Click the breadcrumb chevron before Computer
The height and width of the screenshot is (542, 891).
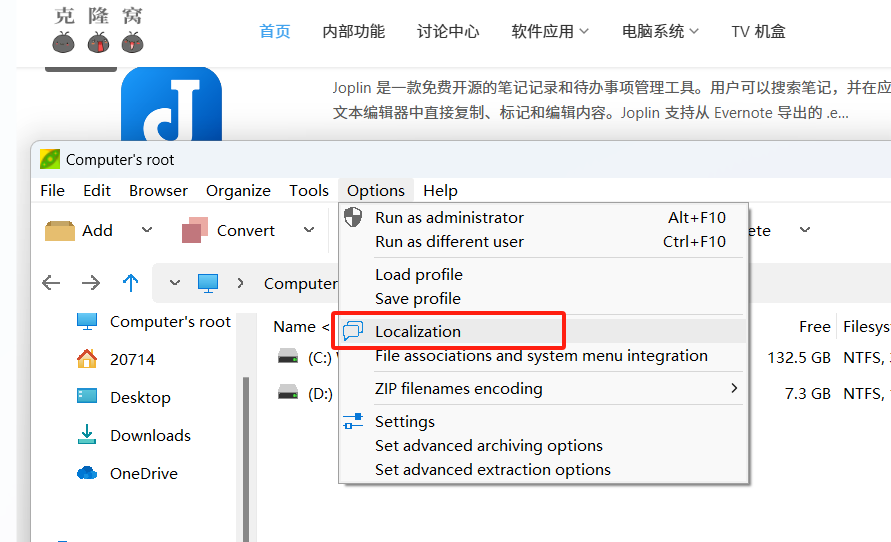(x=240, y=282)
